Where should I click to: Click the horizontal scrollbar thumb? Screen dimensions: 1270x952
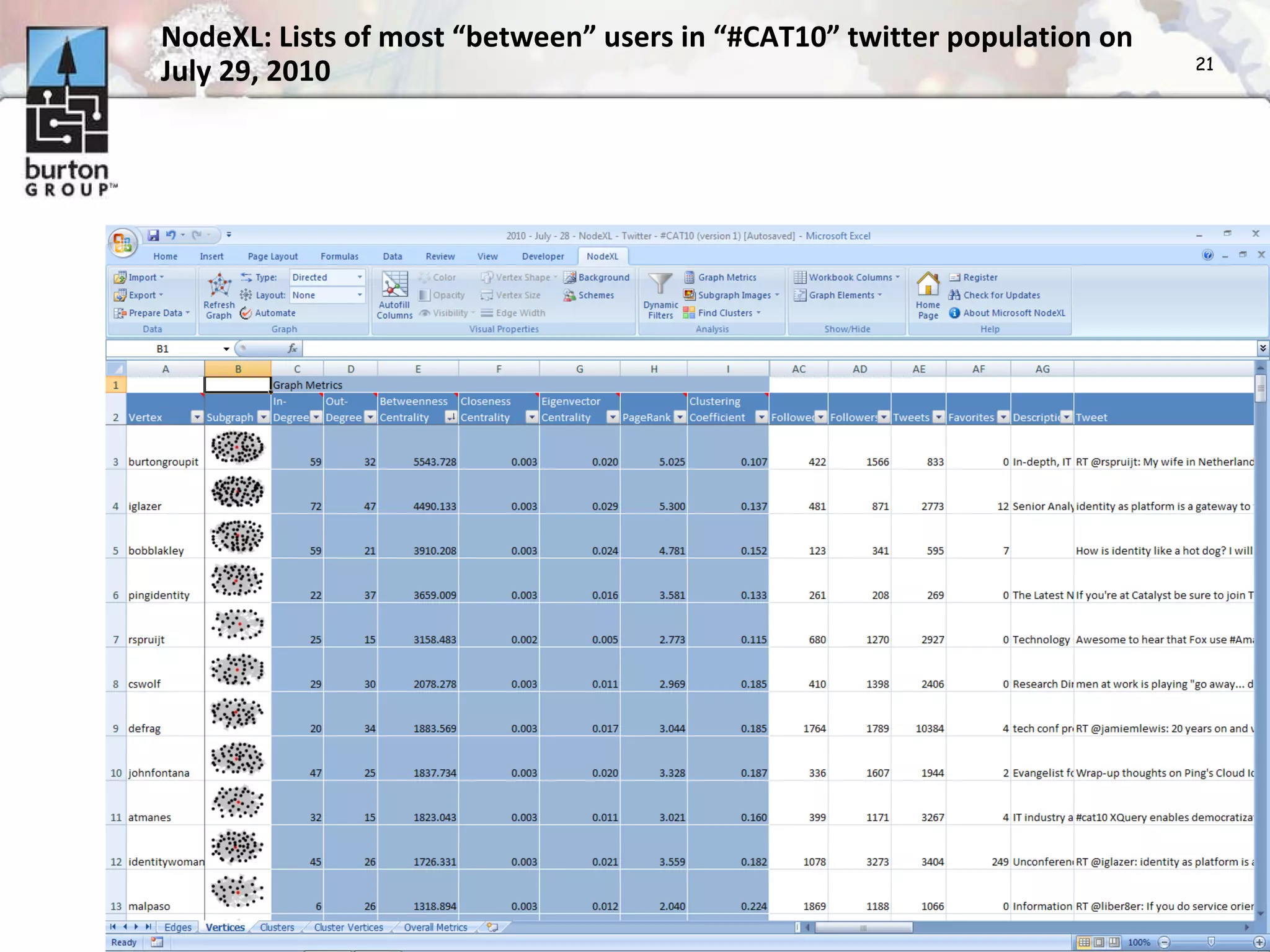coord(863,928)
